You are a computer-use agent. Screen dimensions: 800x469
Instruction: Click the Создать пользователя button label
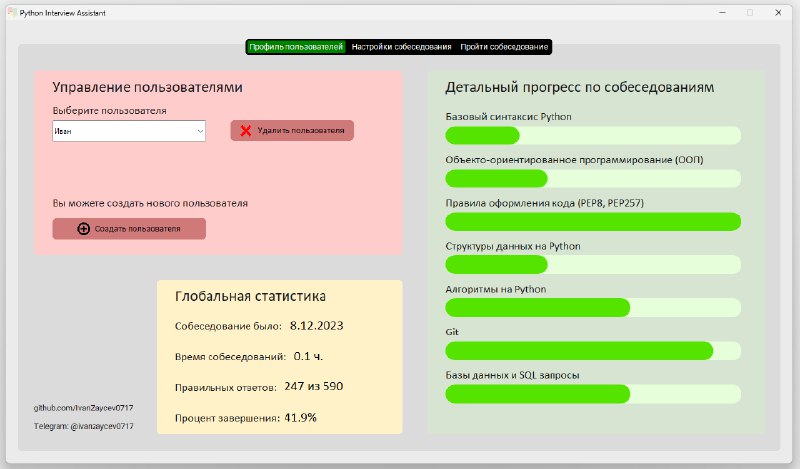[x=137, y=229]
